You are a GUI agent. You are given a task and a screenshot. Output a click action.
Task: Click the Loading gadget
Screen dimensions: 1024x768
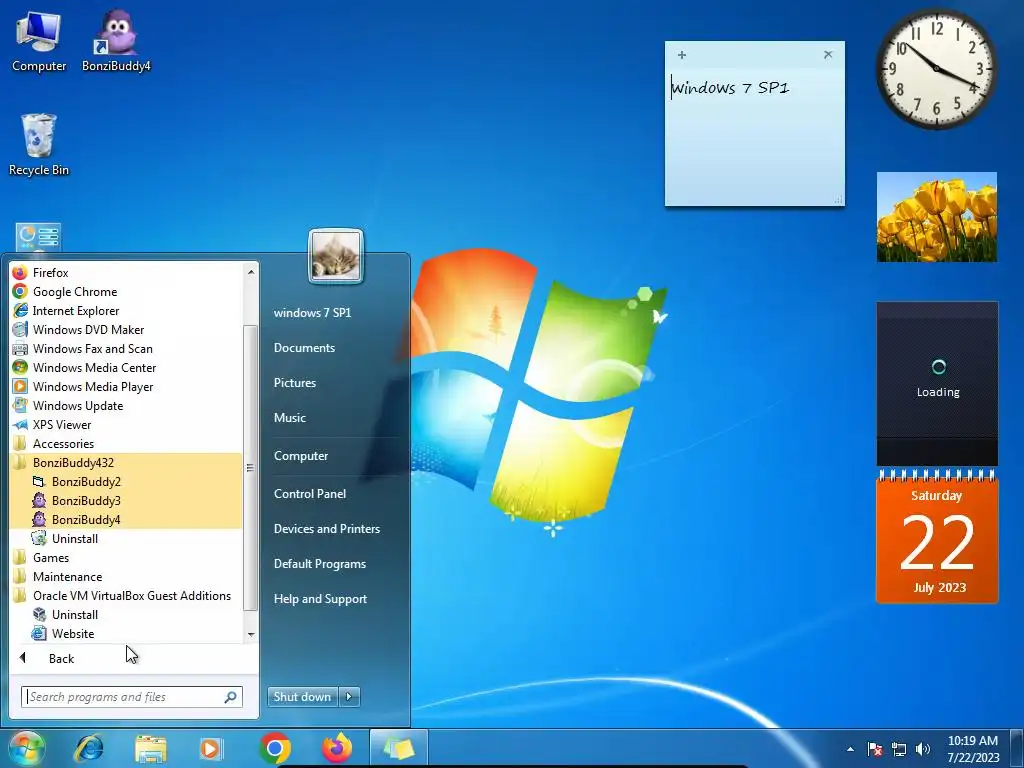pyautogui.click(x=937, y=383)
